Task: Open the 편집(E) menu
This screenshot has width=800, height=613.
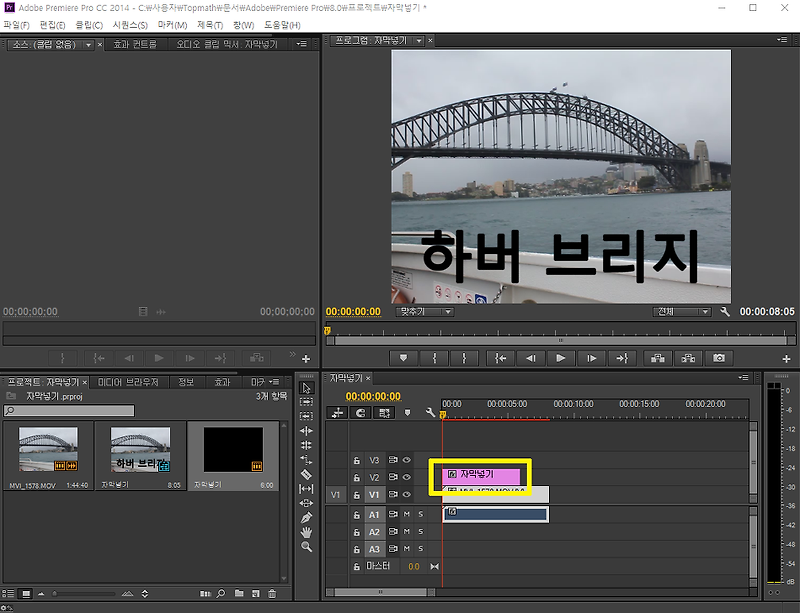Action: [x=52, y=25]
